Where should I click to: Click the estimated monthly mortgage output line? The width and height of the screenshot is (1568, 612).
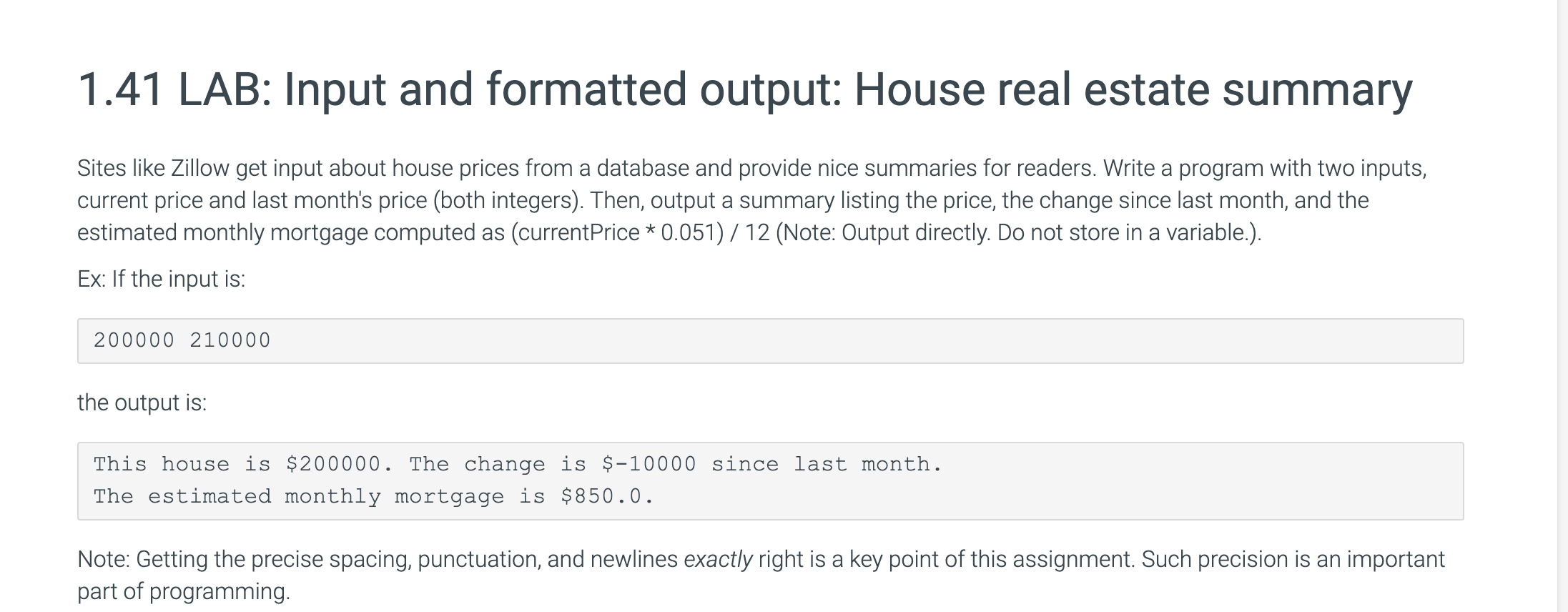click(373, 496)
